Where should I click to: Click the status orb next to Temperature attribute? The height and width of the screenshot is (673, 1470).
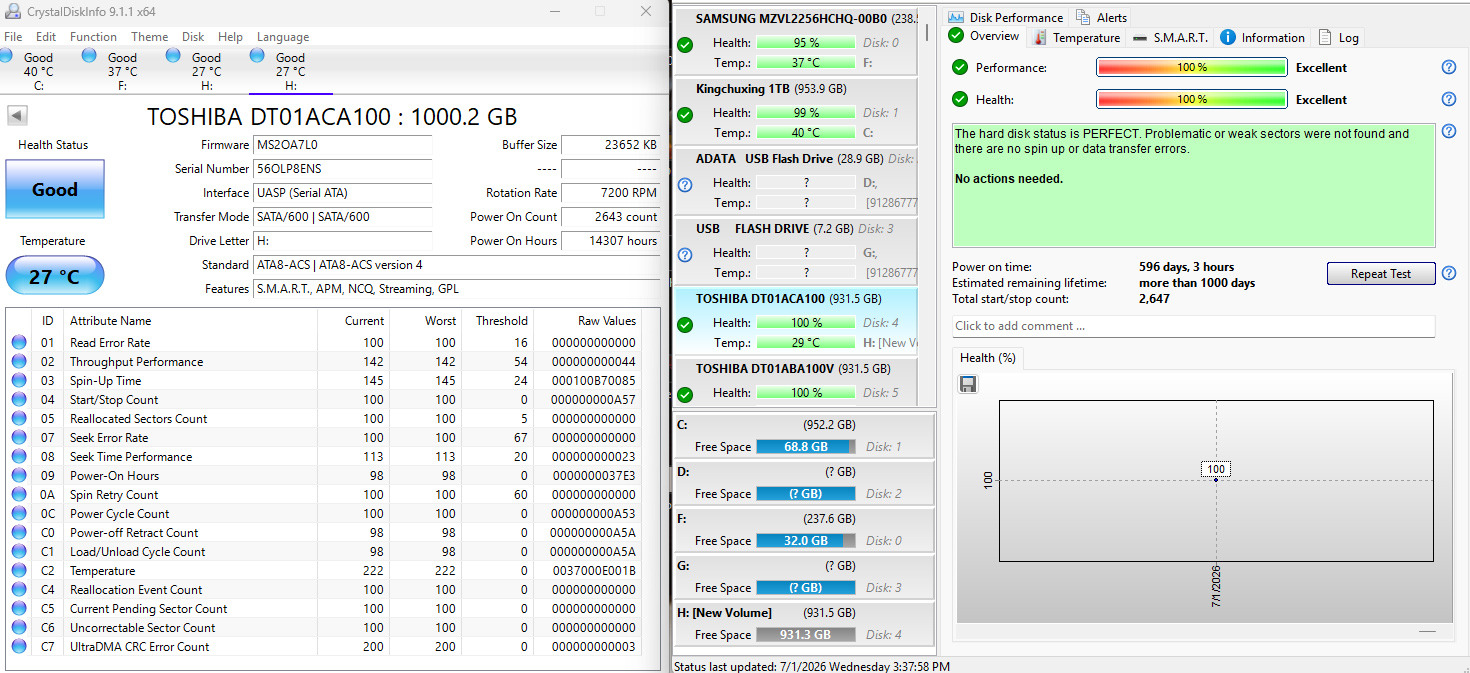18,571
